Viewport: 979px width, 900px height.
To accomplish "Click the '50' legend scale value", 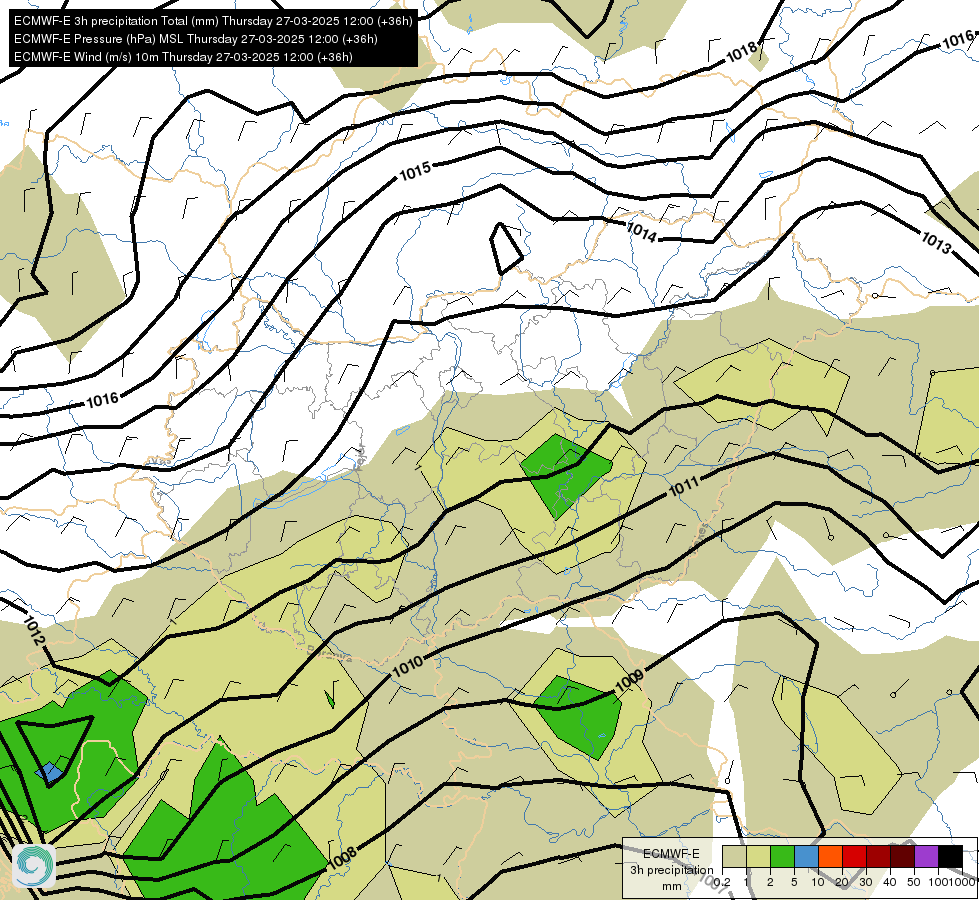I will pos(914,882).
